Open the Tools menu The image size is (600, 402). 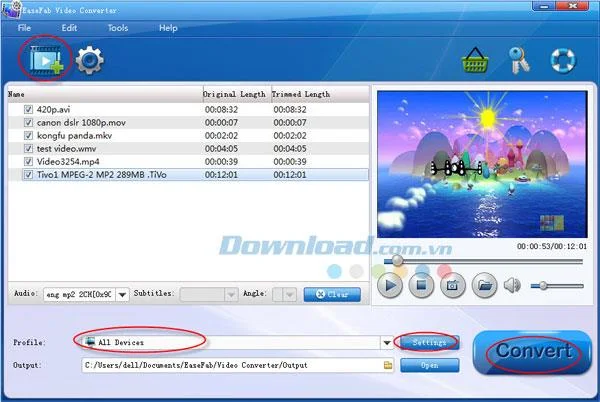point(118,28)
